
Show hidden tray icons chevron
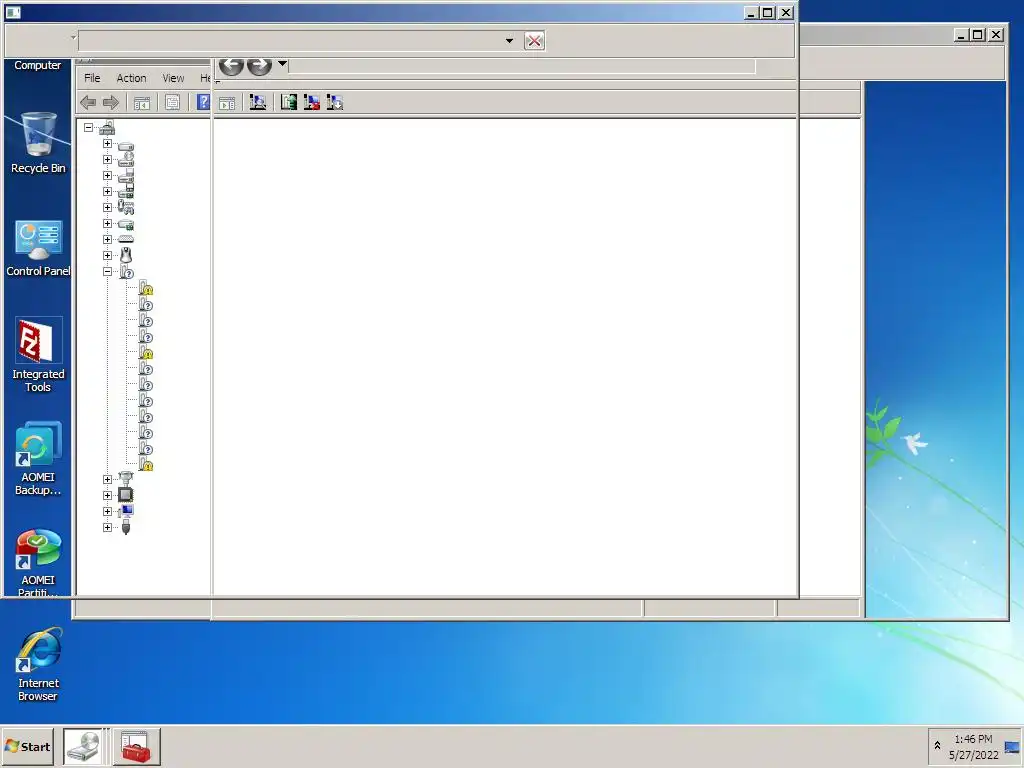tap(937, 746)
